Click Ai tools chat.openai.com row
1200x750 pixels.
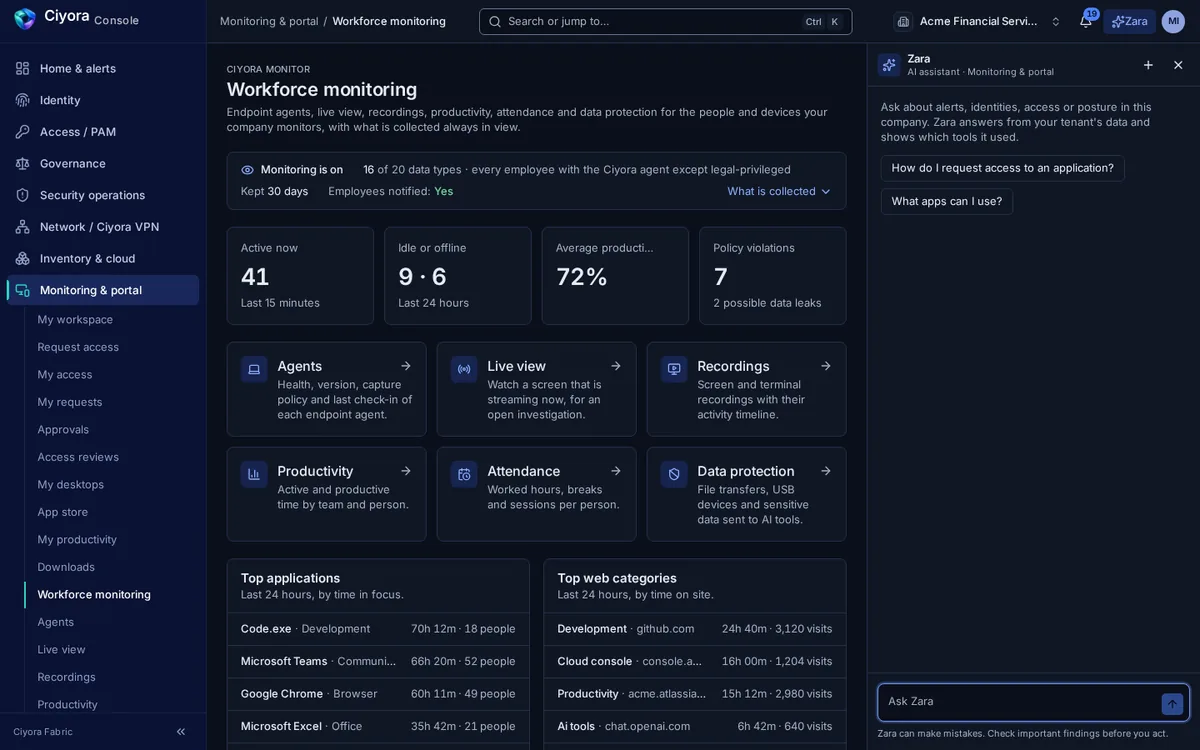tap(695, 726)
